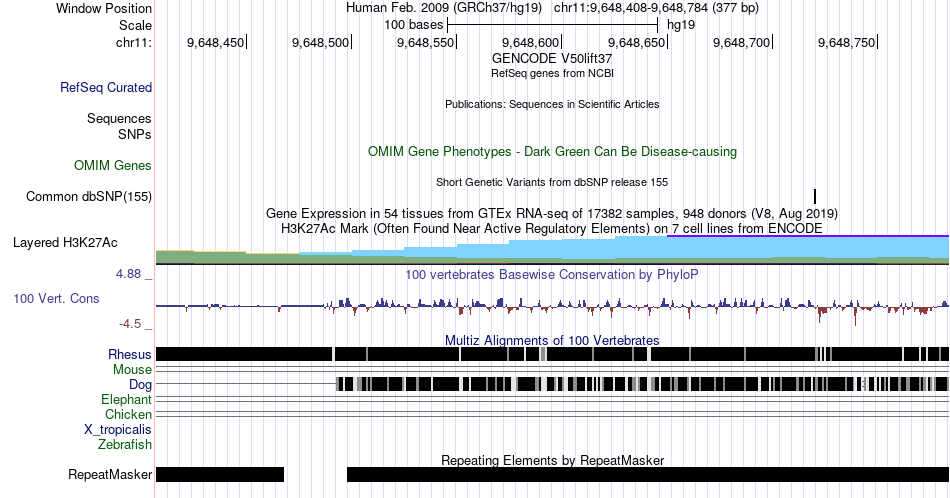
Task: Click Publications: Sequences in Scientific Articles title
Action: pos(552,104)
